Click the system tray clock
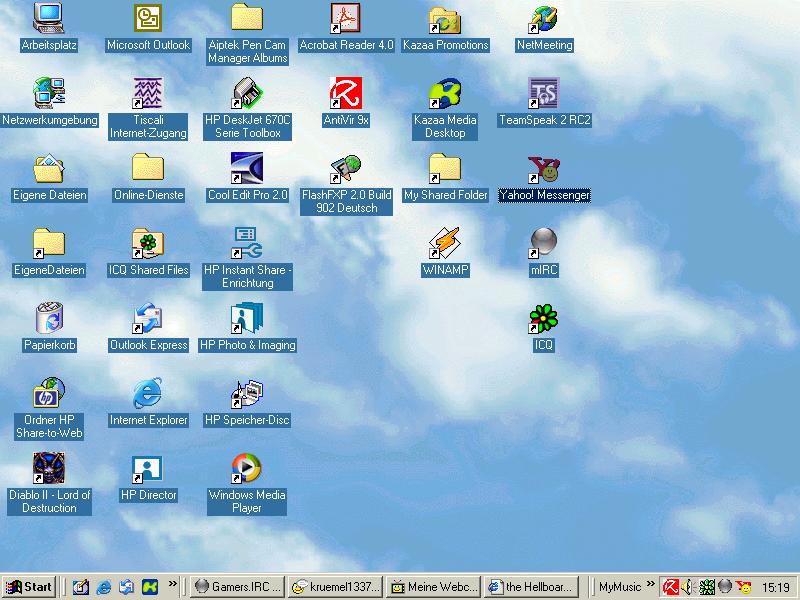This screenshot has height=600, width=800. point(775,587)
